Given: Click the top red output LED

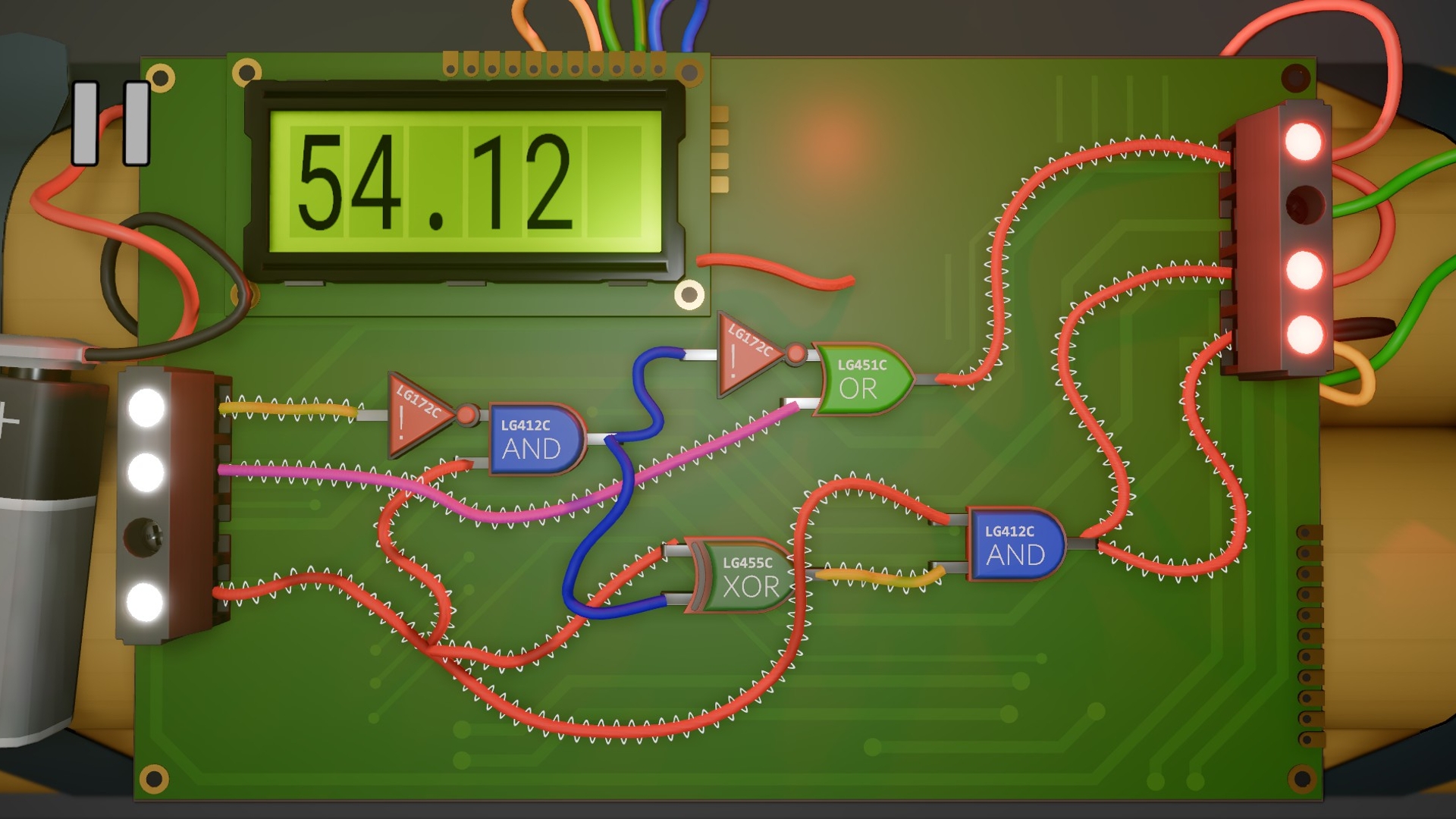Looking at the screenshot, I should tap(1303, 142).
